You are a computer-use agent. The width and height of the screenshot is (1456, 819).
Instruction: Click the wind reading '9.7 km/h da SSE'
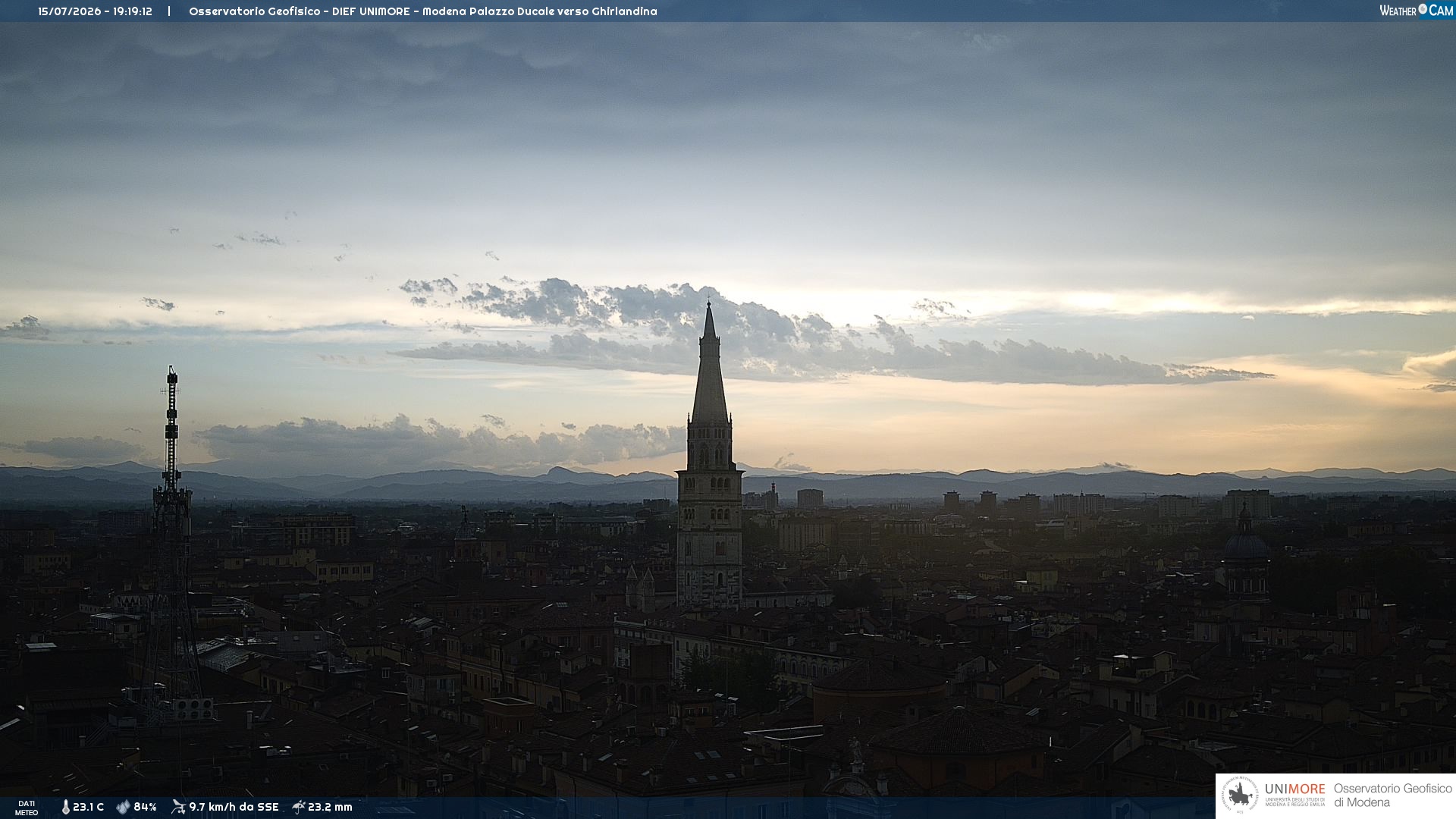234,807
